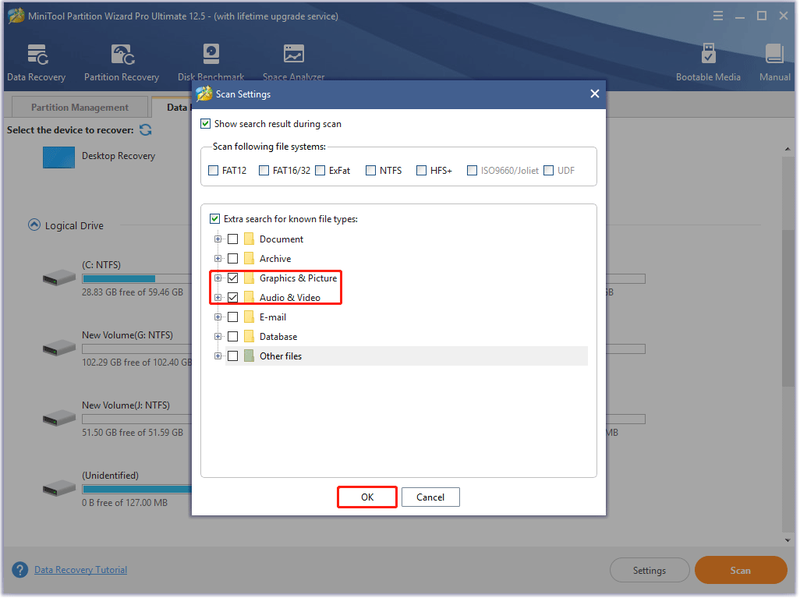
Task: Click scrollbar up arrow in main window
Action: pyautogui.click(x=788, y=149)
